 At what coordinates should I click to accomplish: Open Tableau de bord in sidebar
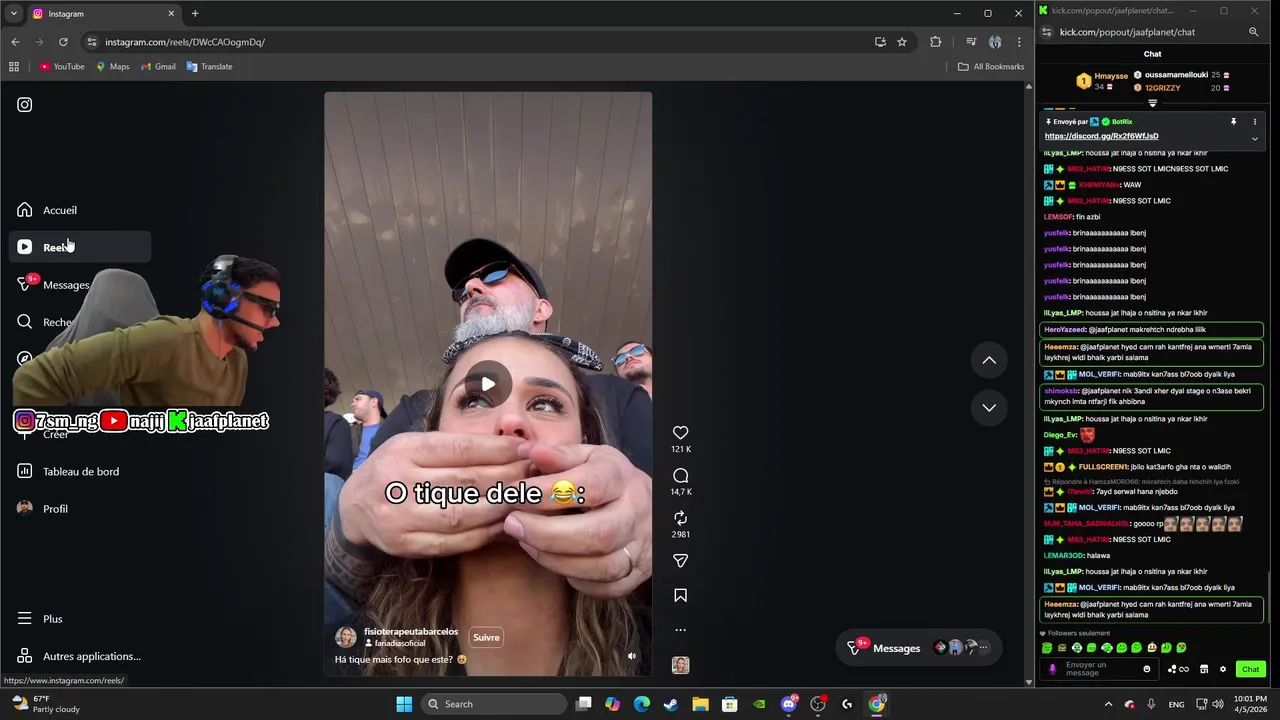click(x=80, y=471)
